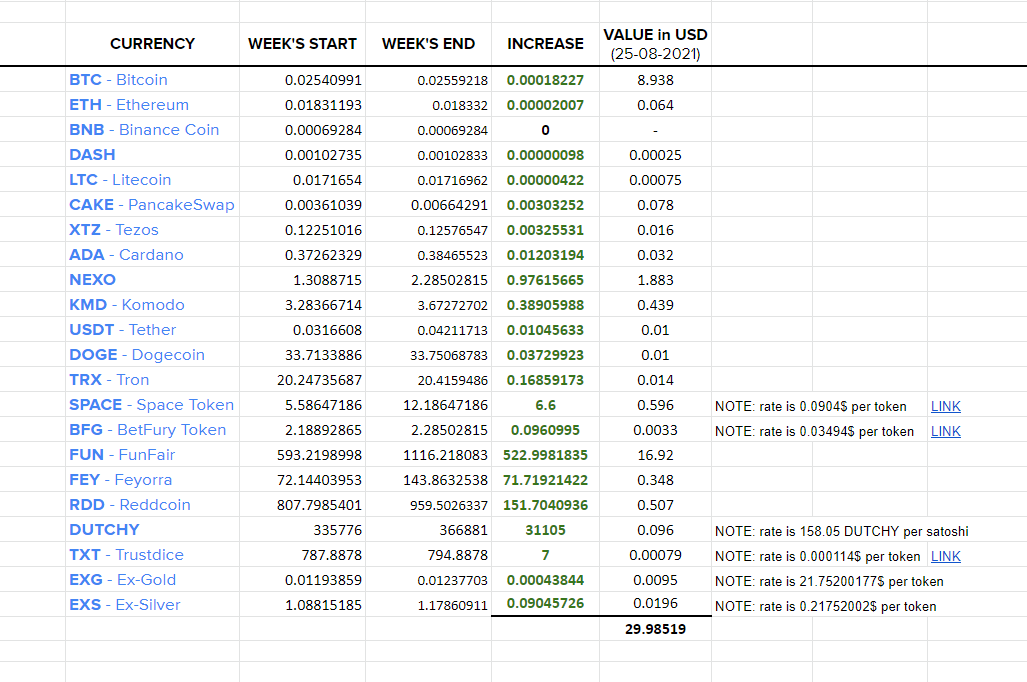Click DASH USD value 0.00025
The image size is (1027, 682).
(x=655, y=155)
